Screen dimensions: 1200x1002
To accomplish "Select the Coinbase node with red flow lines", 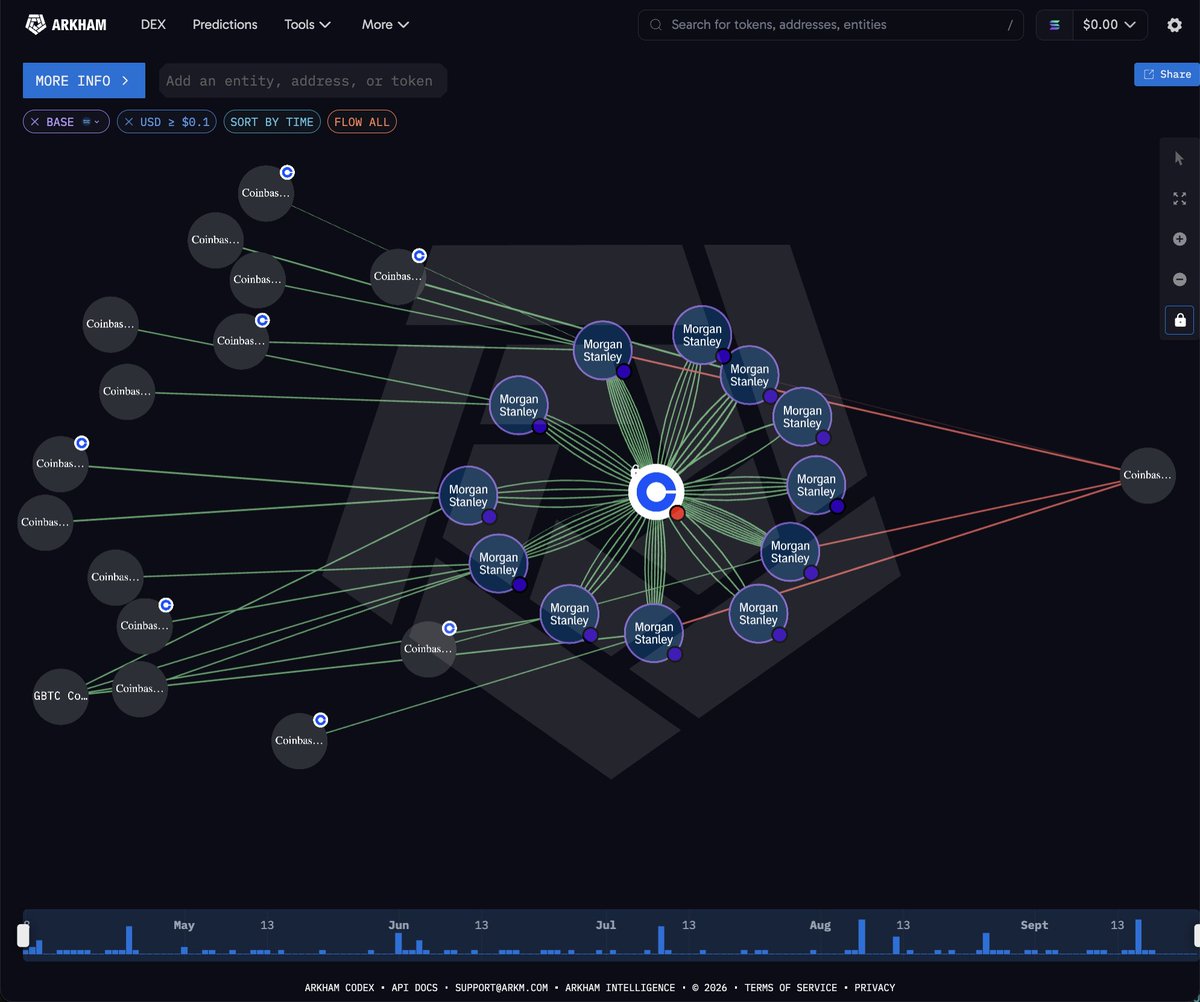I will (x=1147, y=475).
